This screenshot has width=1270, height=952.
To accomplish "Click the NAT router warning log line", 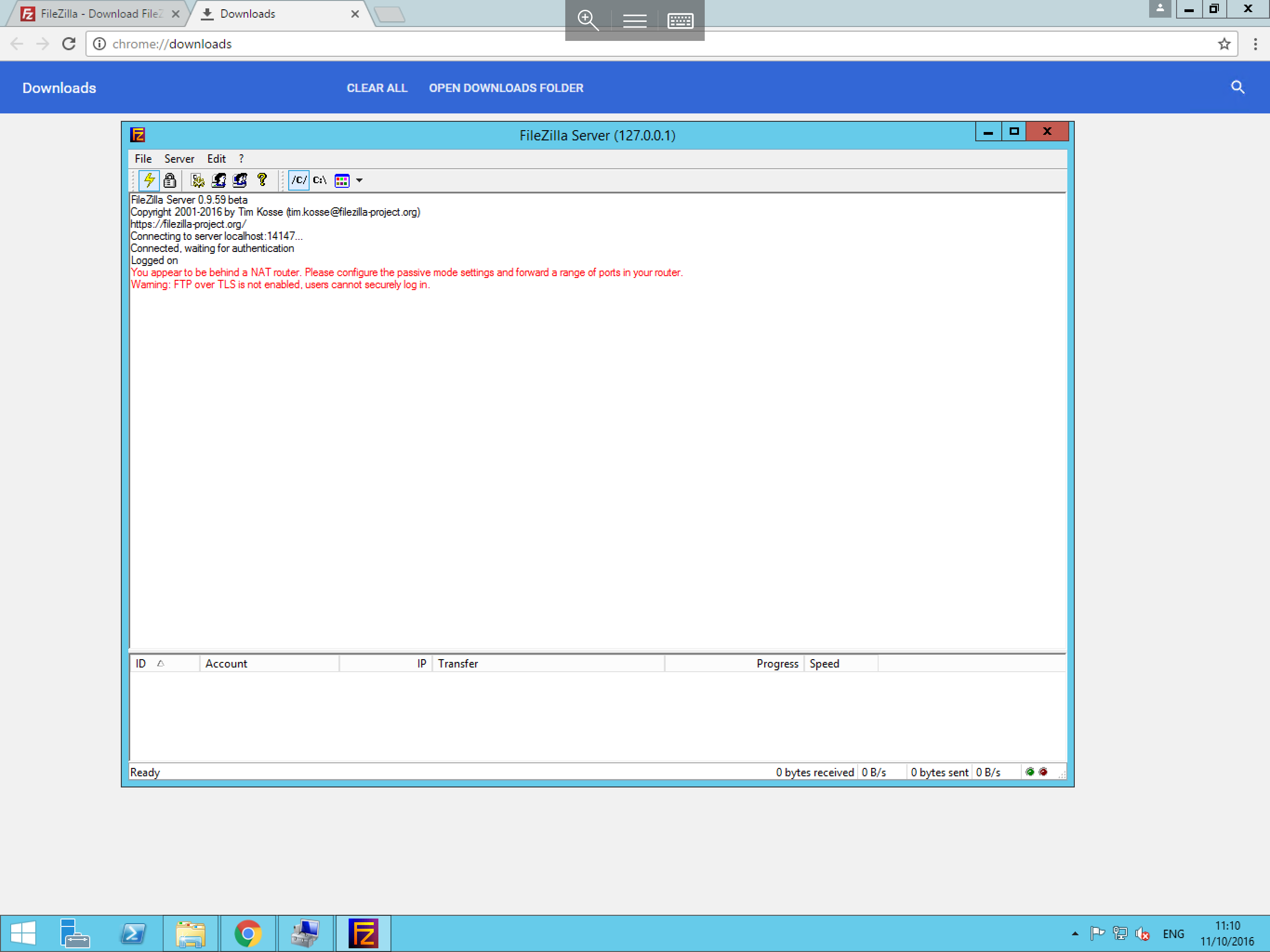I will tap(406, 272).
